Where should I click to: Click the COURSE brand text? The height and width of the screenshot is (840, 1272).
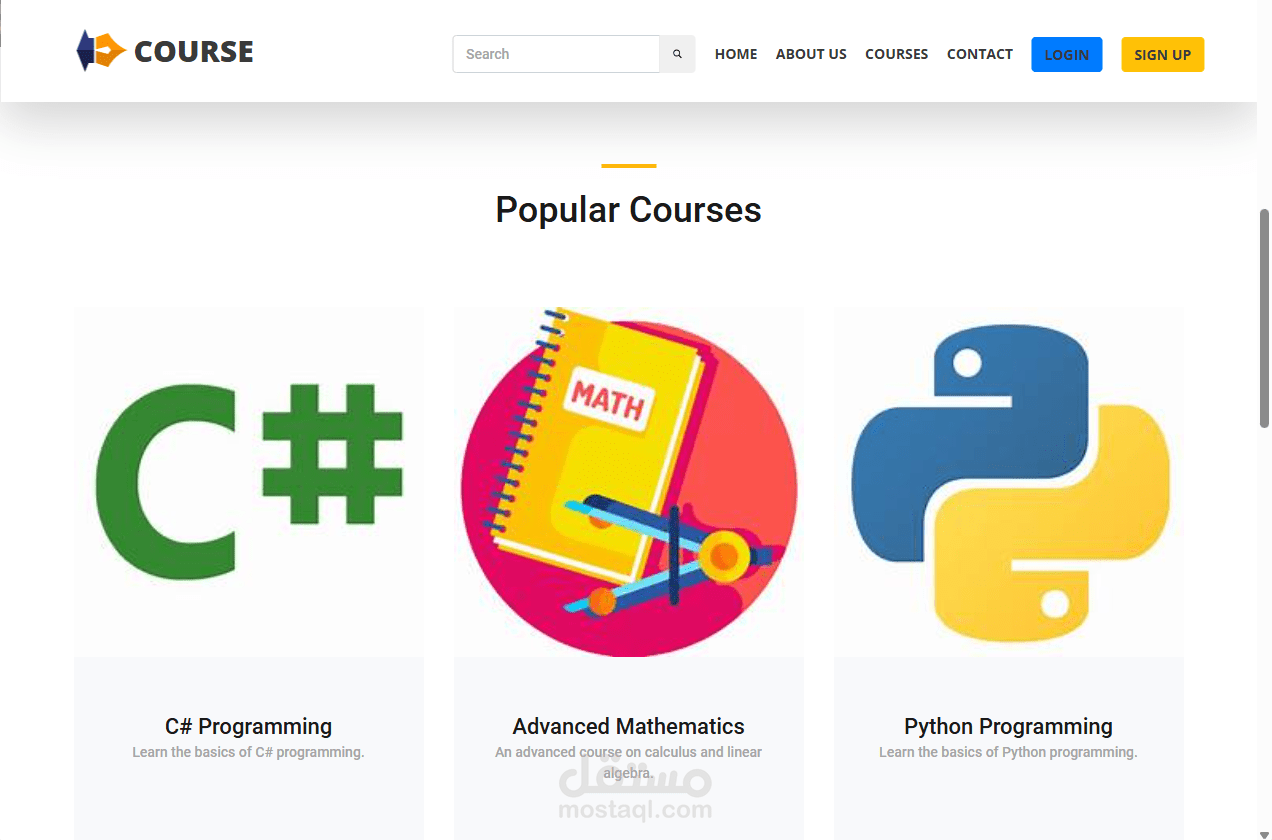pyautogui.click(x=194, y=51)
